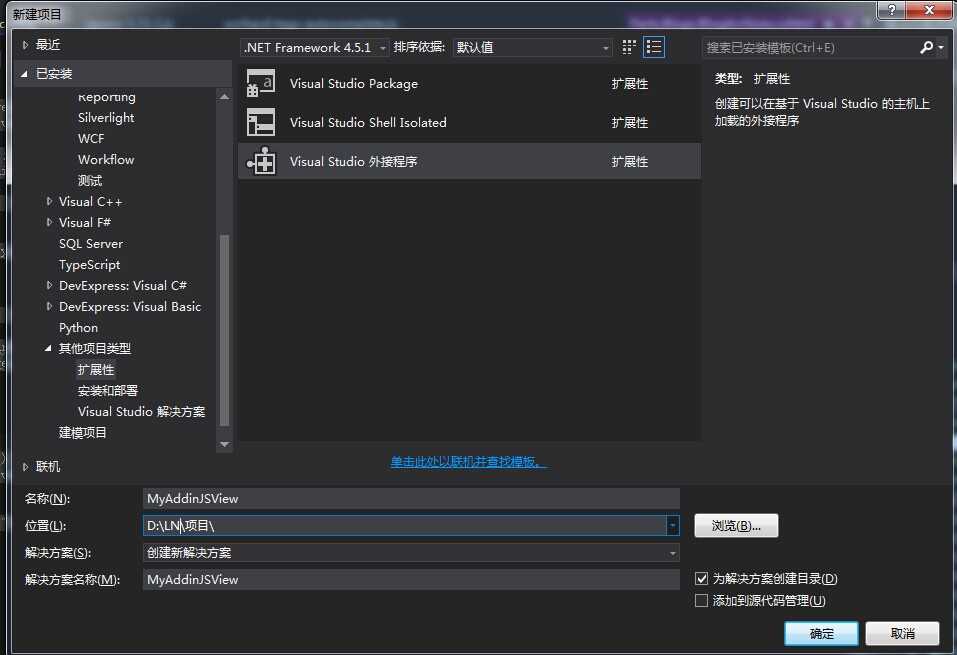Viewport: 957px width, 655px height.
Task: Click the tree scrollbar down arrow
Action: pos(224,444)
